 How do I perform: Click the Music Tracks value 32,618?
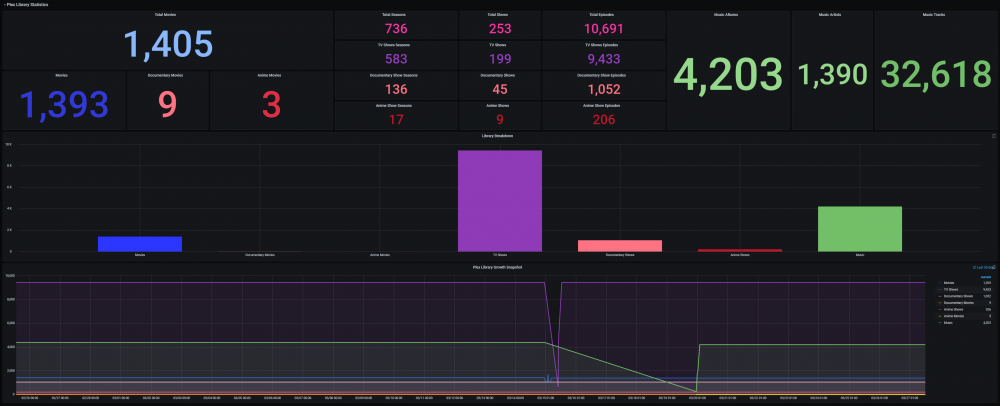coord(936,75)
